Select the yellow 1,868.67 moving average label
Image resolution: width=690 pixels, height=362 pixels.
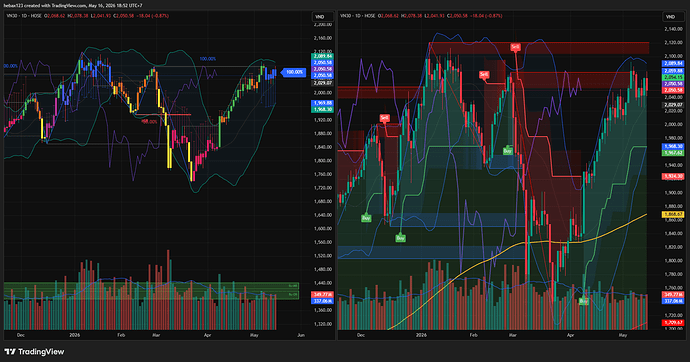click(673, 214)
